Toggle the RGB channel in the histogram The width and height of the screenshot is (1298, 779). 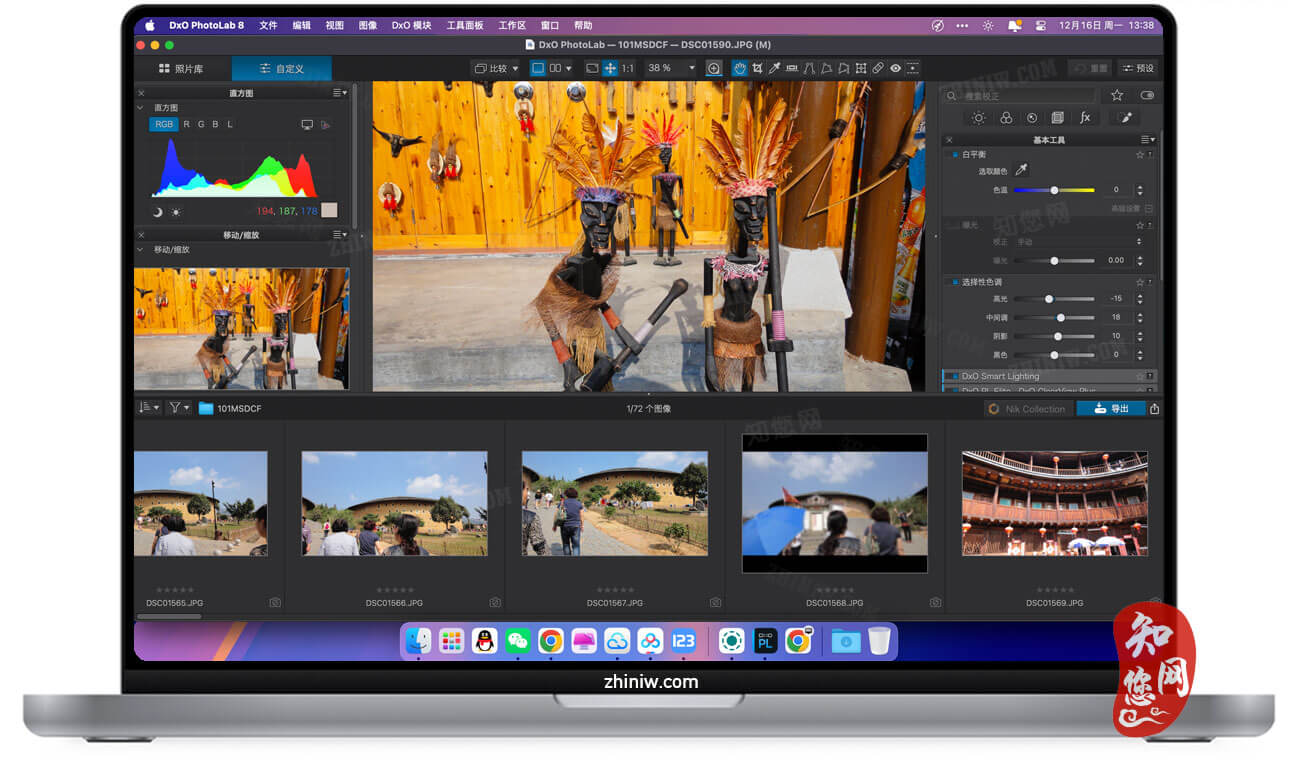coord(163,124)
